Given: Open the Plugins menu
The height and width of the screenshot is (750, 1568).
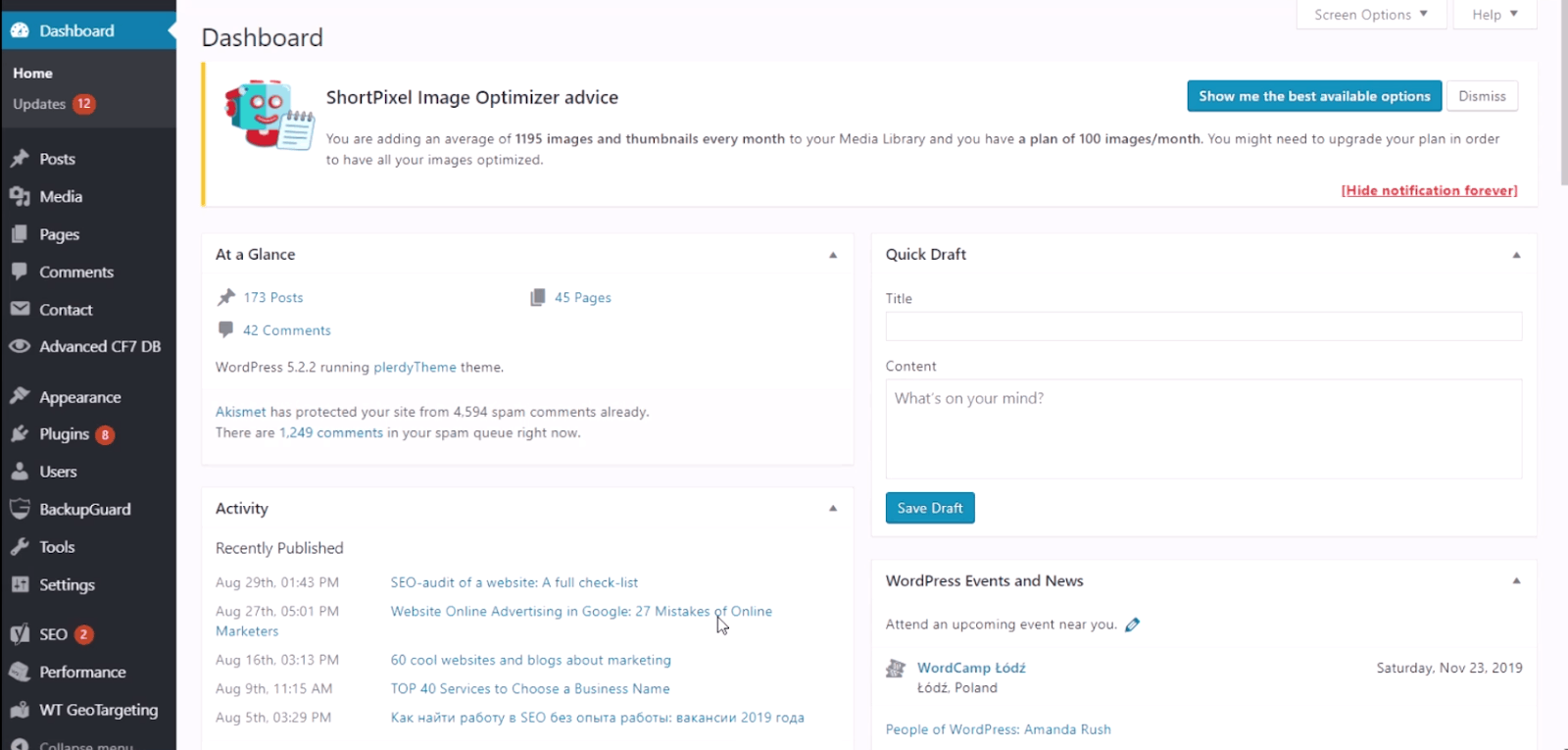Looking at the screenshot, I should tap(88, 433).
